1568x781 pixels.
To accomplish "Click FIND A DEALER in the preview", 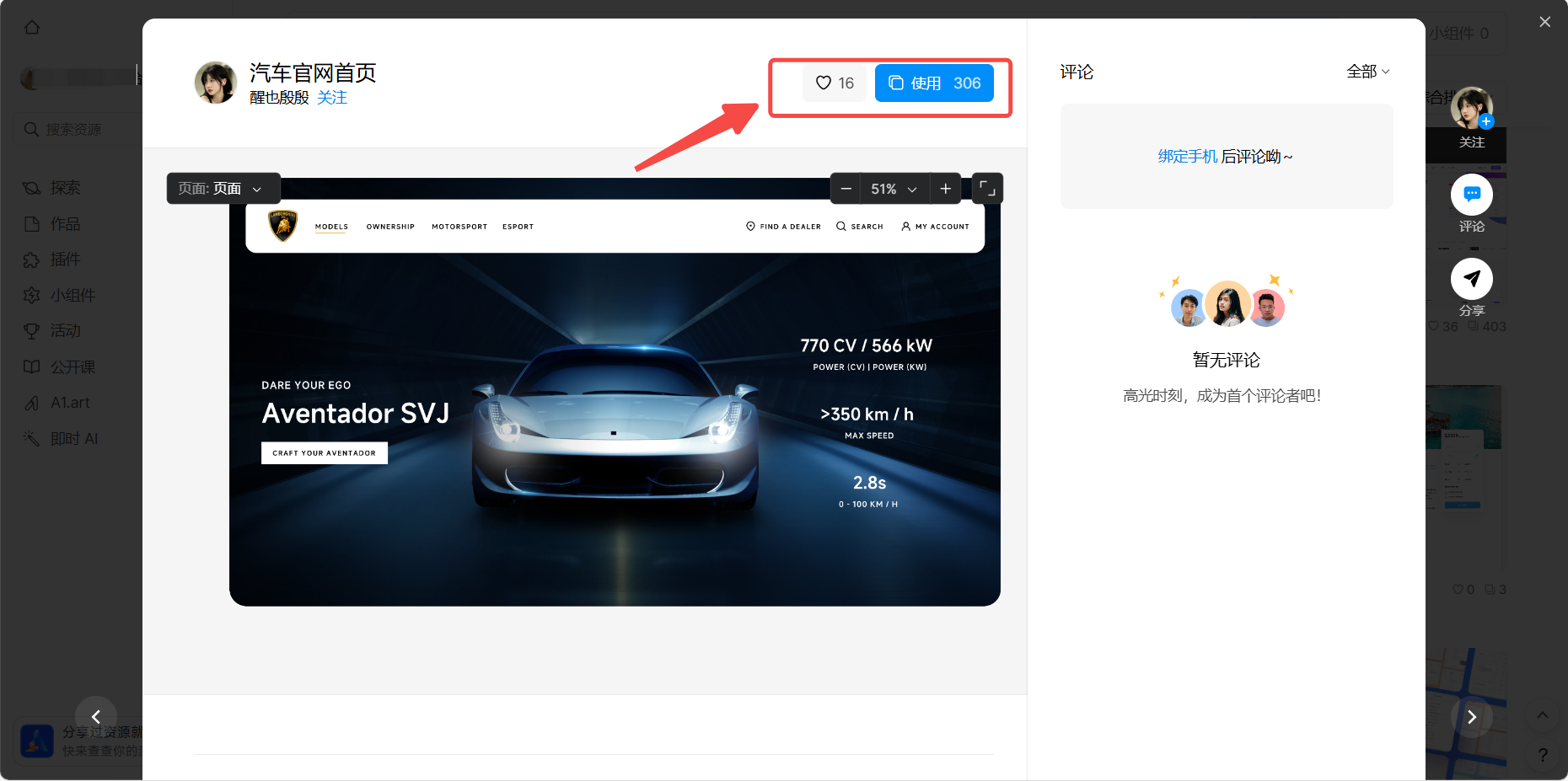I will pos(783,227).
